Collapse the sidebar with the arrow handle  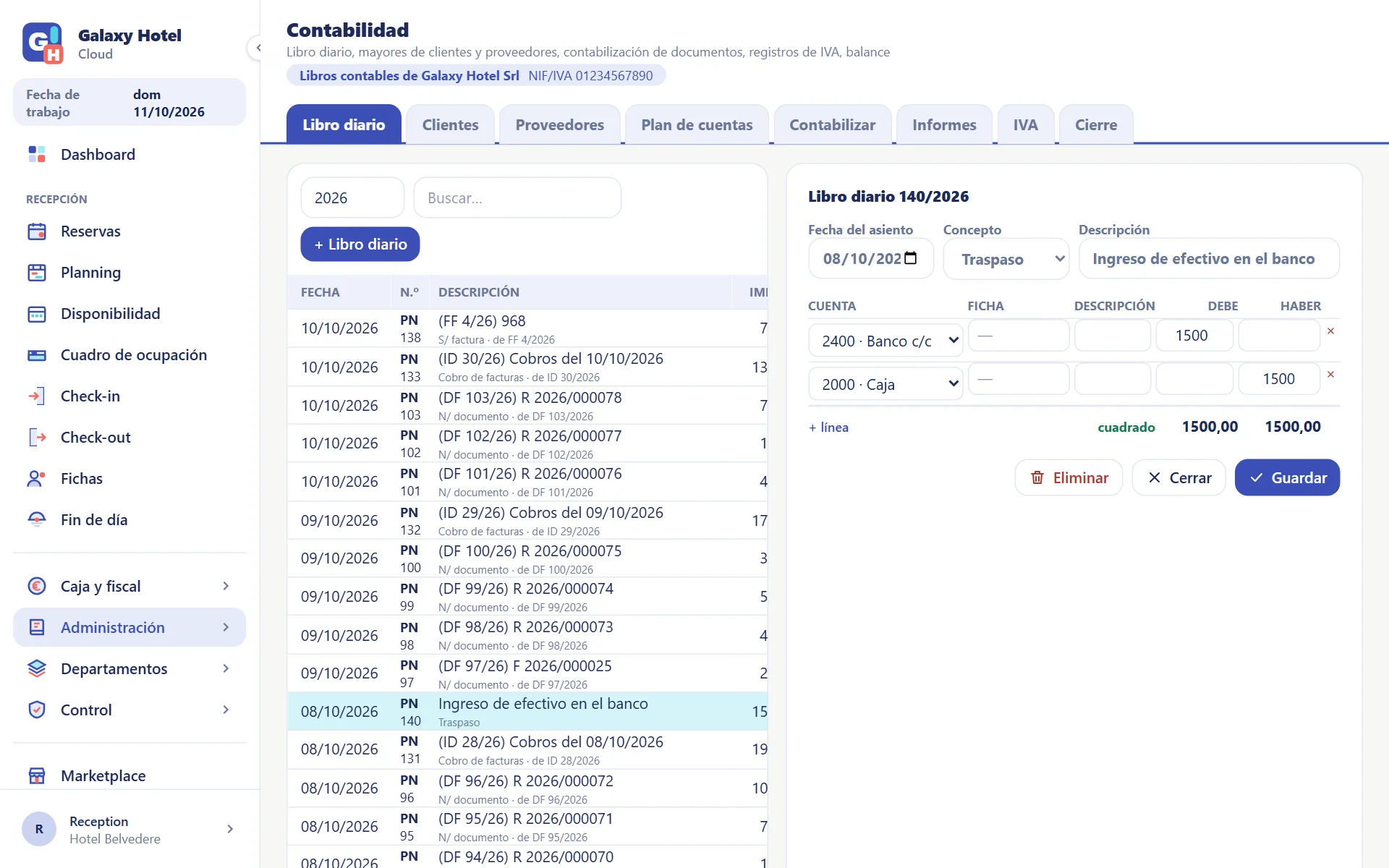(x=257, y=48)
